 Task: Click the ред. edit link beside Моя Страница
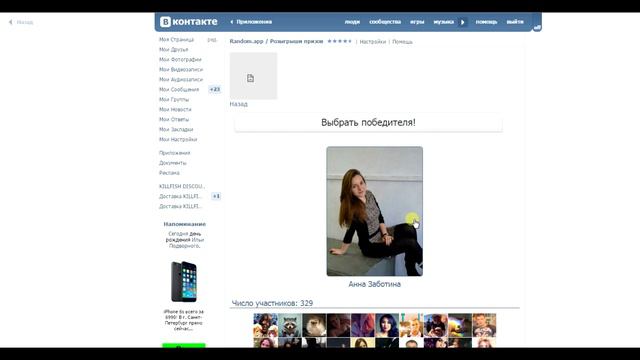point(212,40)
